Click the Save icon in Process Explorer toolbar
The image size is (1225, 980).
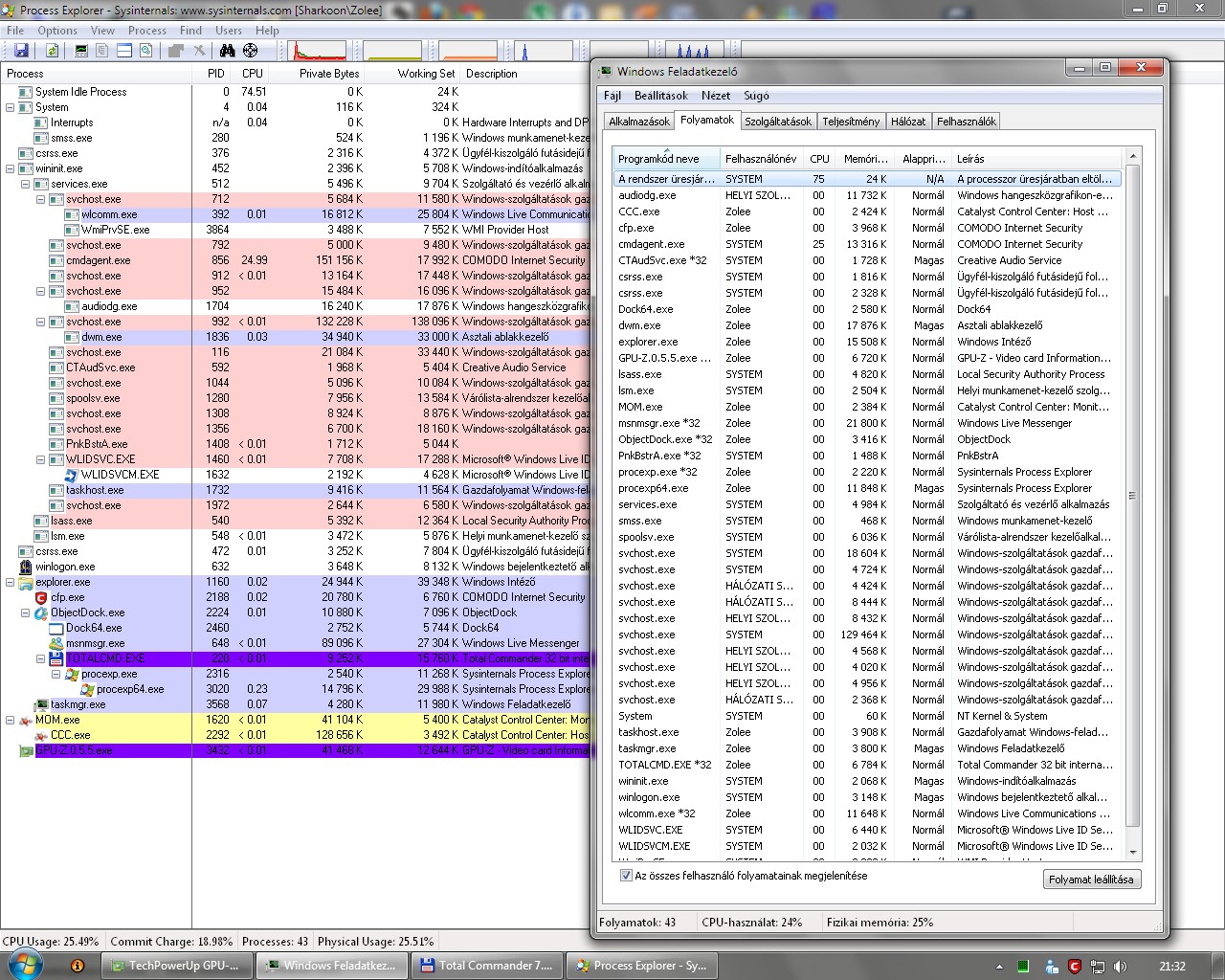[x=22, y=50]
